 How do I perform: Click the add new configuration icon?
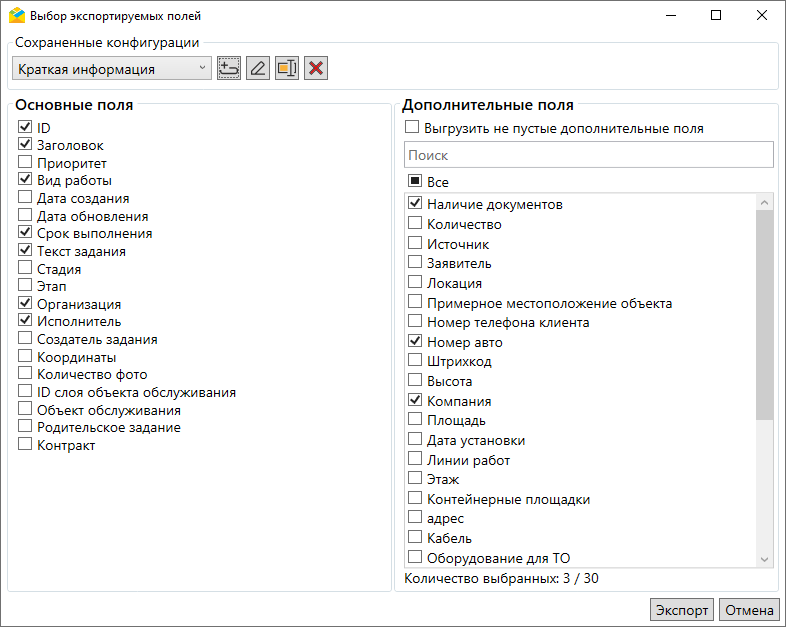[229, 68]
